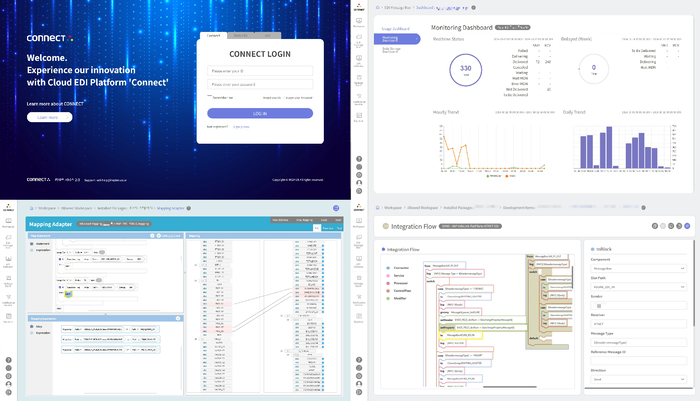Viewport: 700px width, 401px height.
Task: Follow the Sign up now link
Action: [x=241, y=127]
